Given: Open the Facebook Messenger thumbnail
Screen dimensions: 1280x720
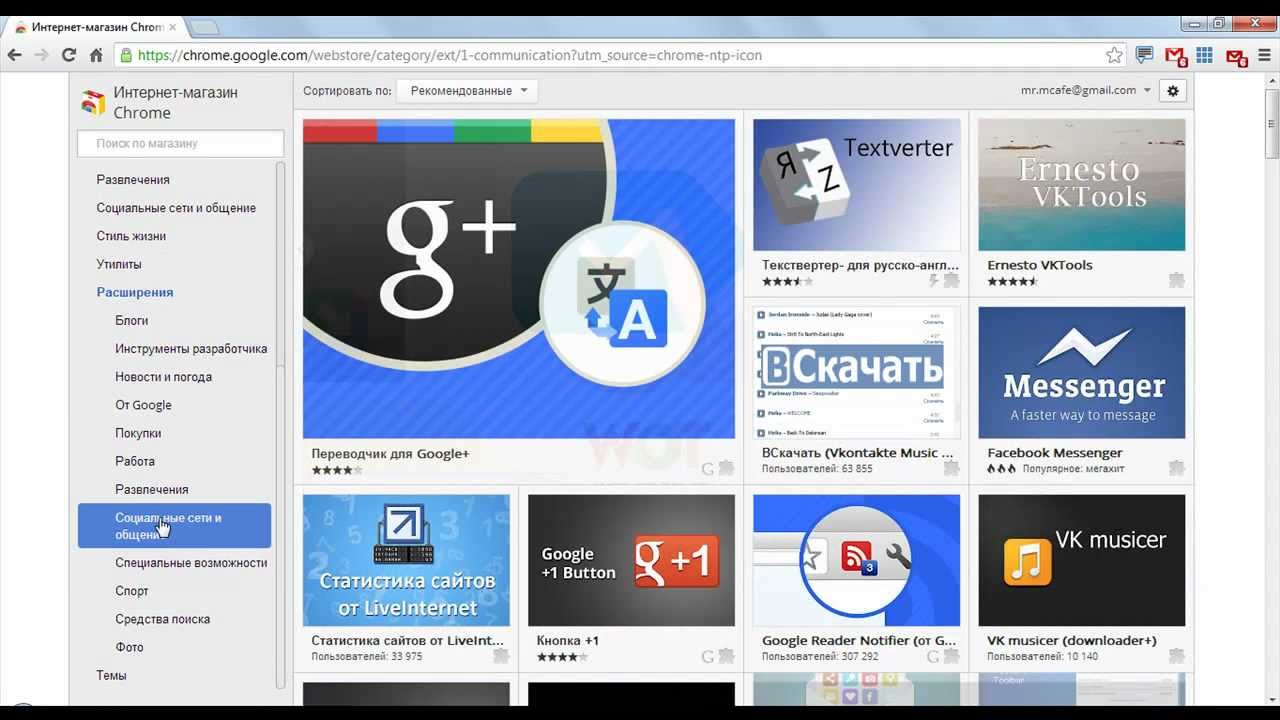Looking at the screenshot, I should click(x=1082, y=373).
